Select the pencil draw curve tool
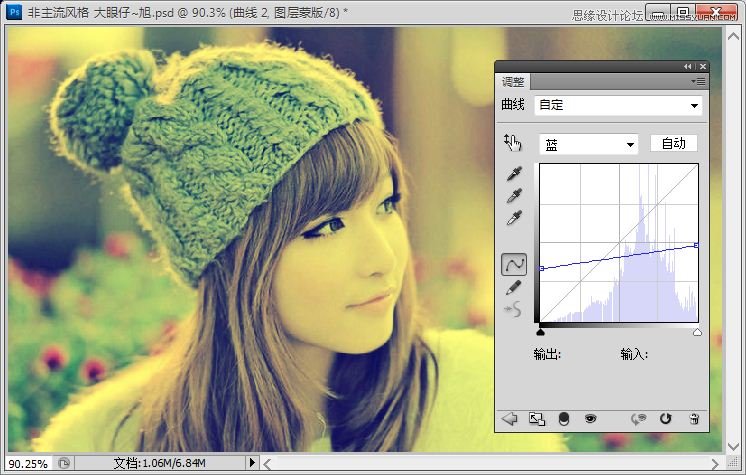 pos(514,287)
